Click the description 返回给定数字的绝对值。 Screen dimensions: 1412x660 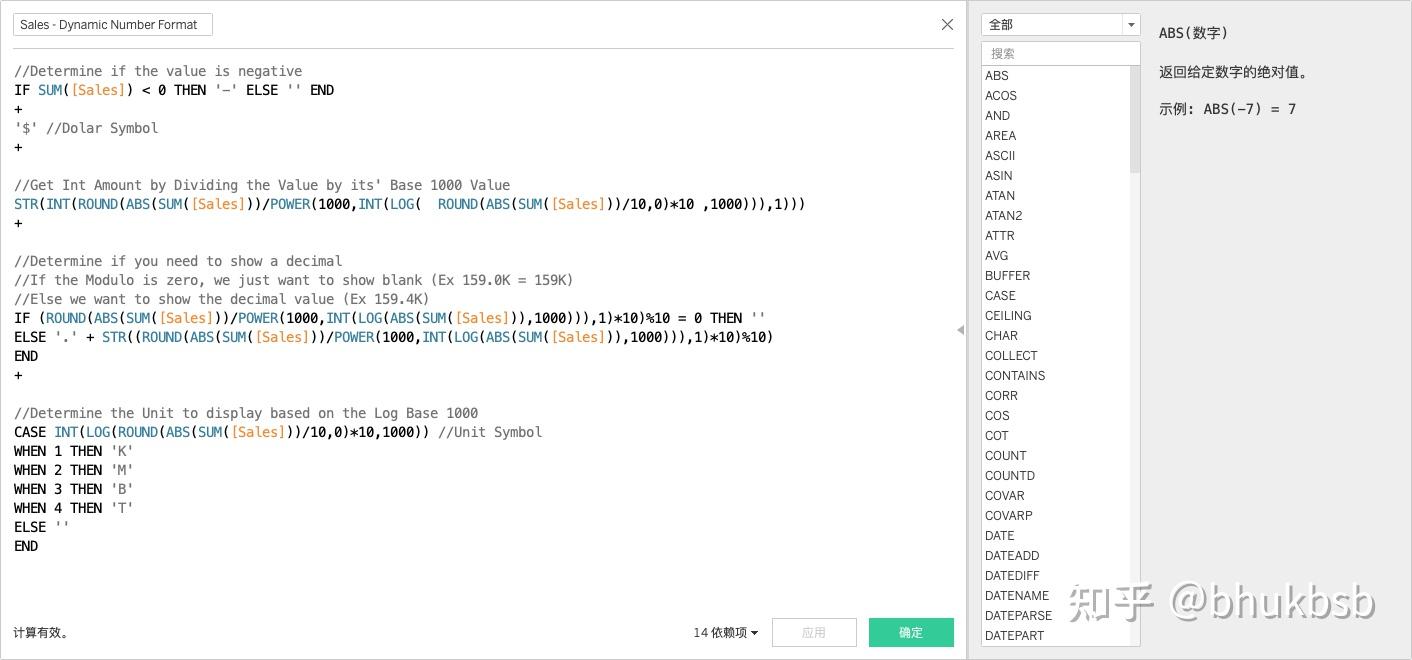click(x=1233, y=72)
